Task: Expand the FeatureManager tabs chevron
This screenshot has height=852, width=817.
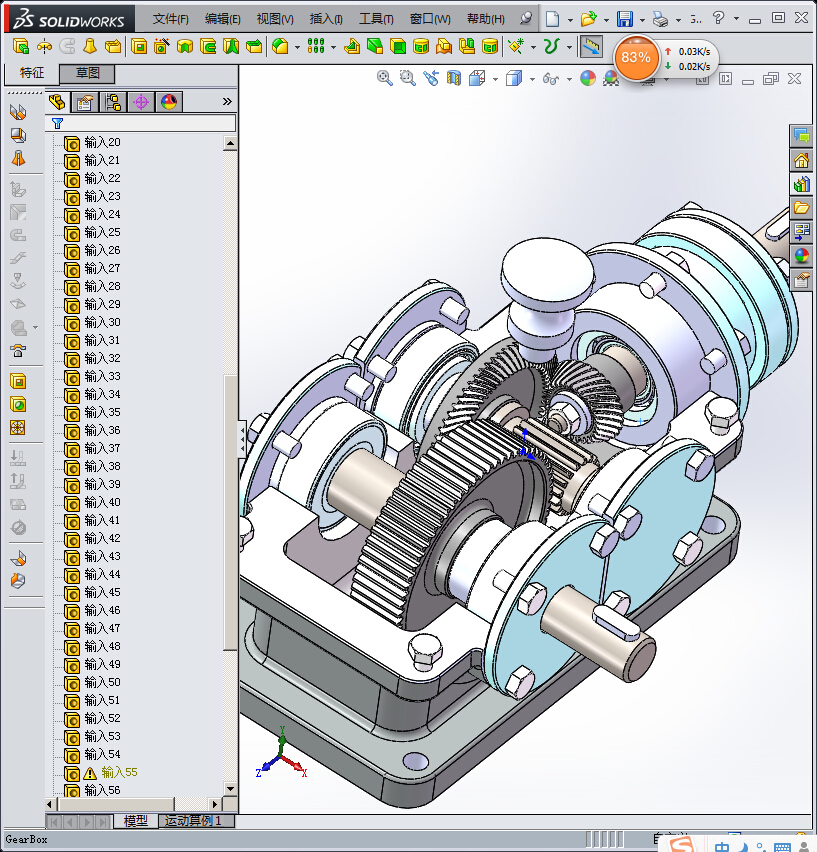Action: [x=227, y=102]
